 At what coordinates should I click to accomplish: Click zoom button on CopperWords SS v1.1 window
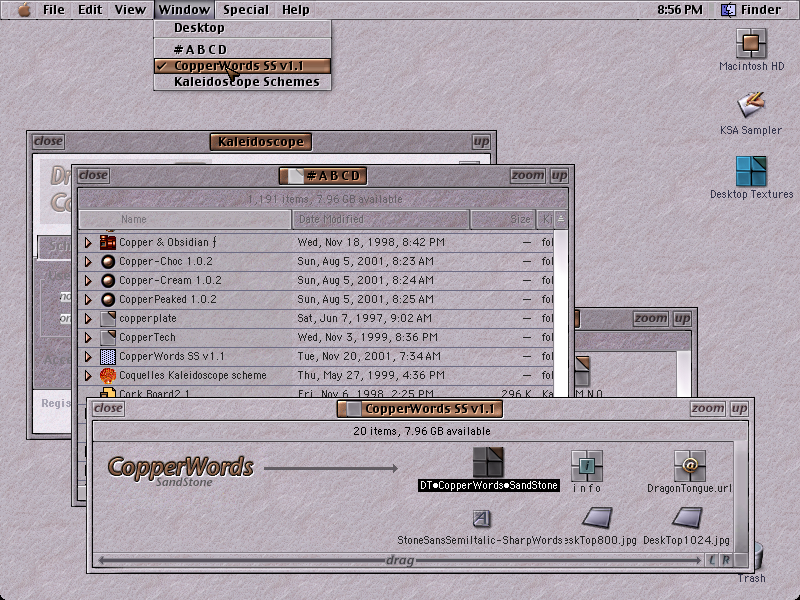[x=707, y=408]
